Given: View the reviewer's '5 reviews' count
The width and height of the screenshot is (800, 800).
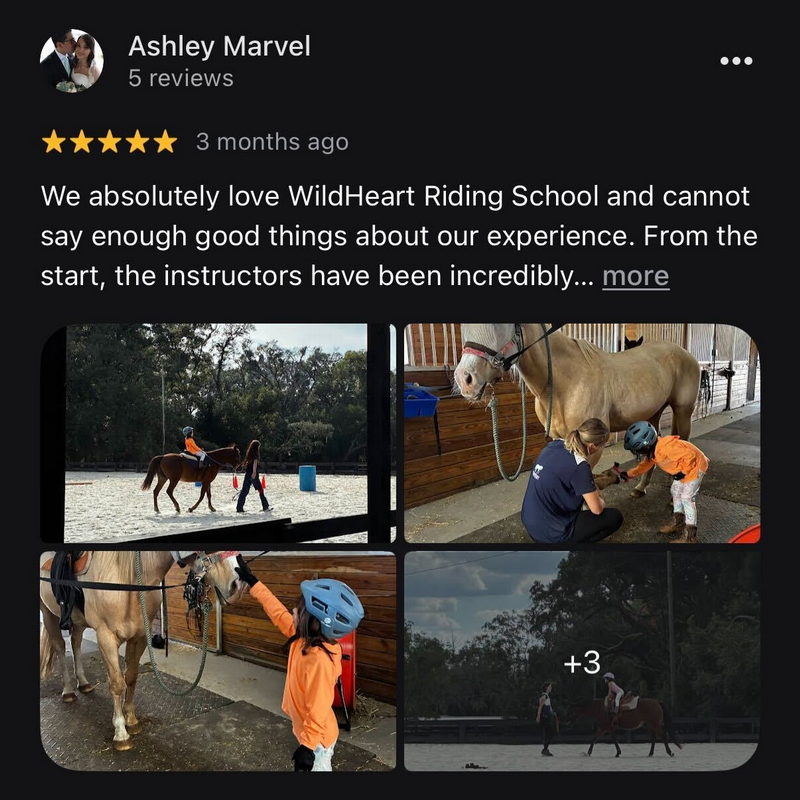Looking at the screenshot, I should [181, 79].
